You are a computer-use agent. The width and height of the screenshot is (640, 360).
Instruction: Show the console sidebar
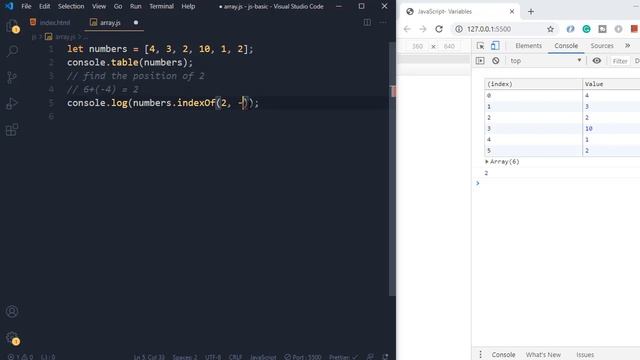point(480,61)
